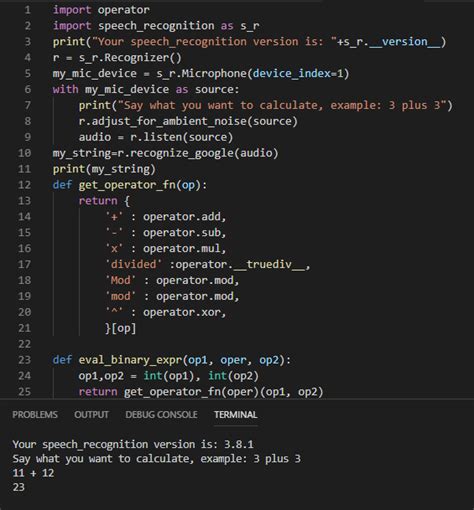474x510 pixels.
Task: Click the lowercase 'mod' key on line 19
Action: coord(120,296)
